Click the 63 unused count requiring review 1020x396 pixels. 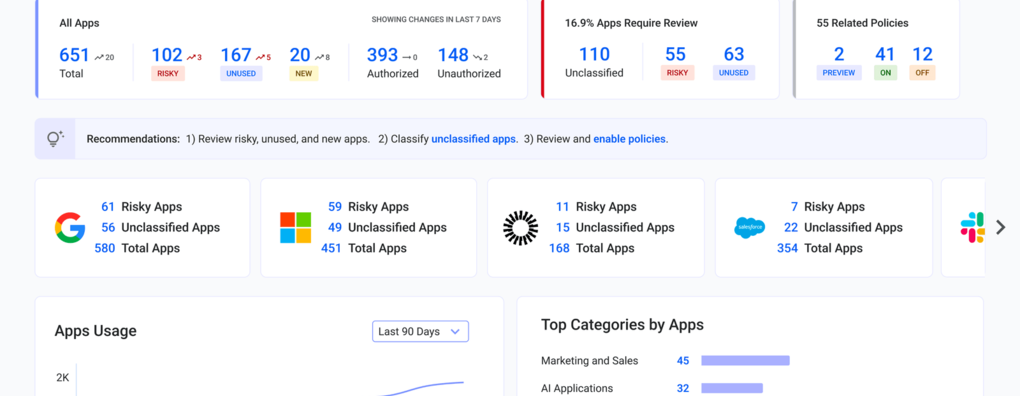click(734, 54)
